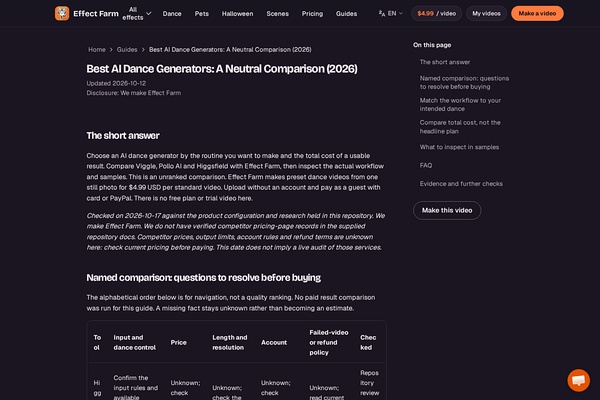This screenshot has height=400, width=600.
Task: Click the Disclosure: We make Effect Farm line
Action: (134, 93)
